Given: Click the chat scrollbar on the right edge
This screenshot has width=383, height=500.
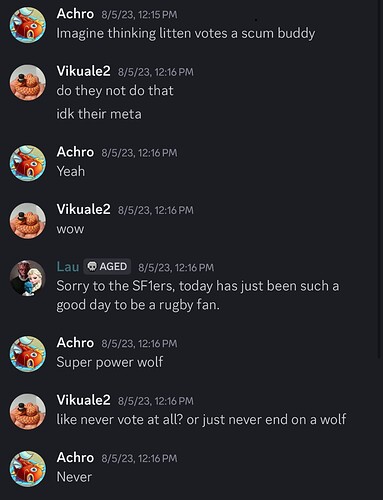Looking at the screenshot, I should (380, 180).
